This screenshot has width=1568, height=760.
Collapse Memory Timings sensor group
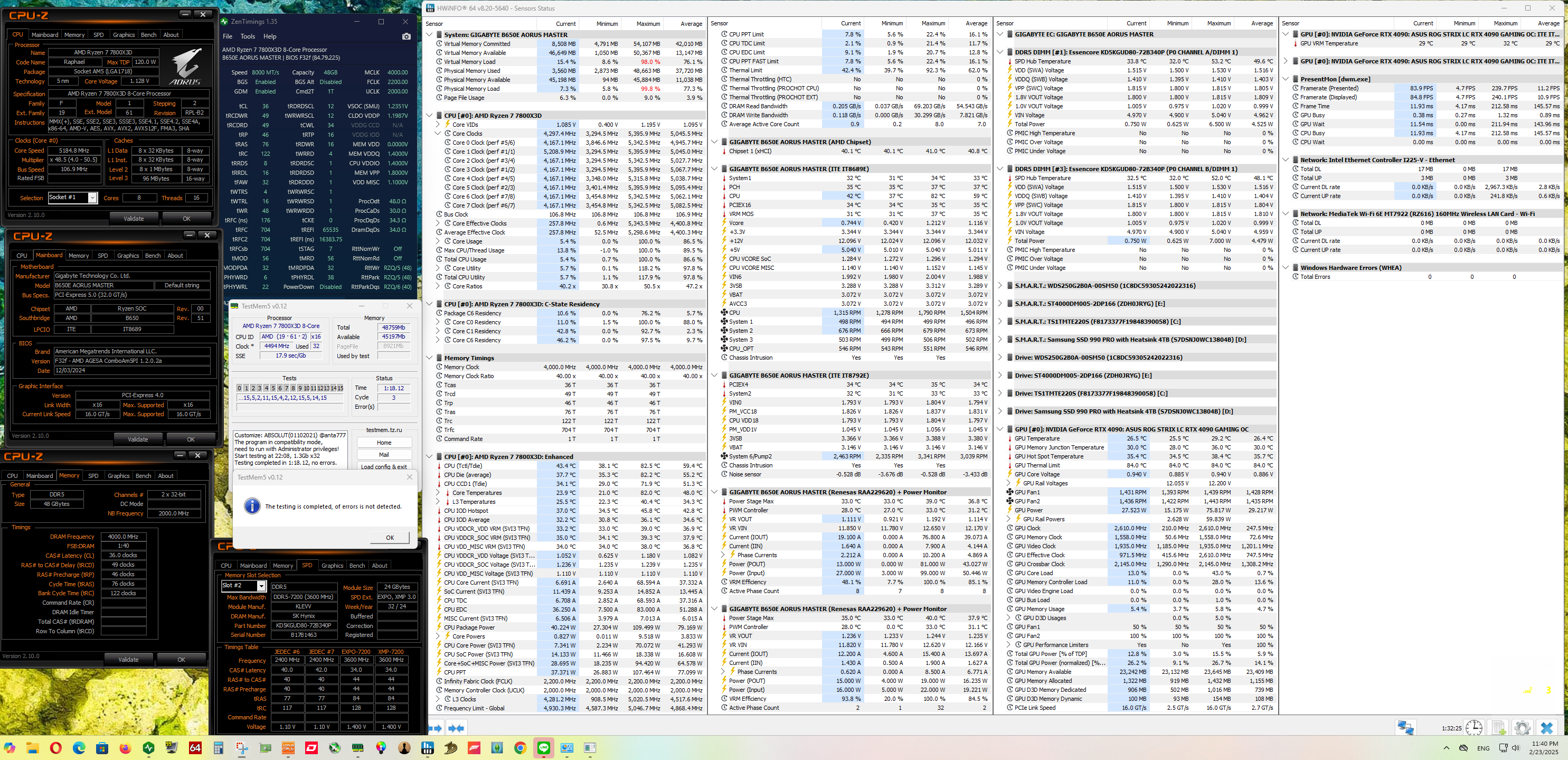430,358
